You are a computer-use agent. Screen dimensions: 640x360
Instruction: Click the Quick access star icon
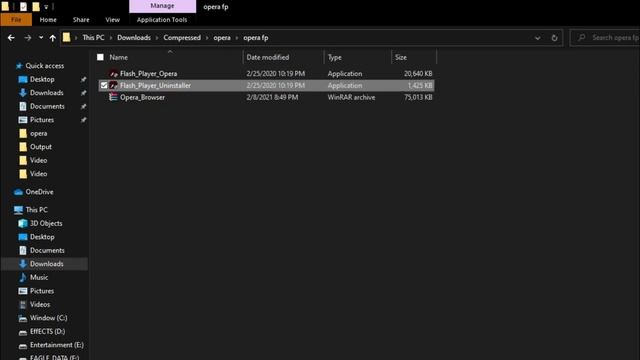(19, 66)
